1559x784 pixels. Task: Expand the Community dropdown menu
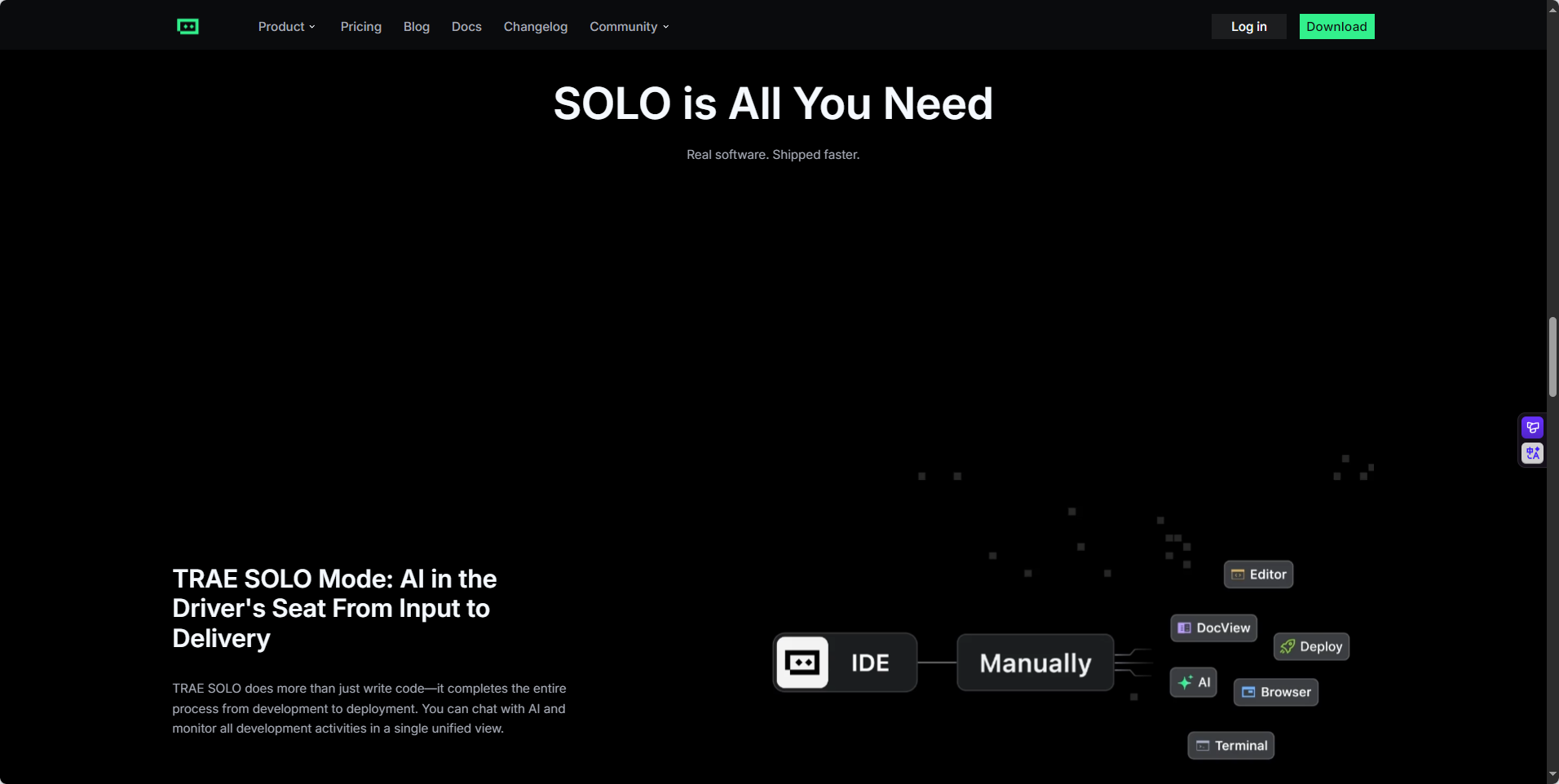click(x=629, y=27)
